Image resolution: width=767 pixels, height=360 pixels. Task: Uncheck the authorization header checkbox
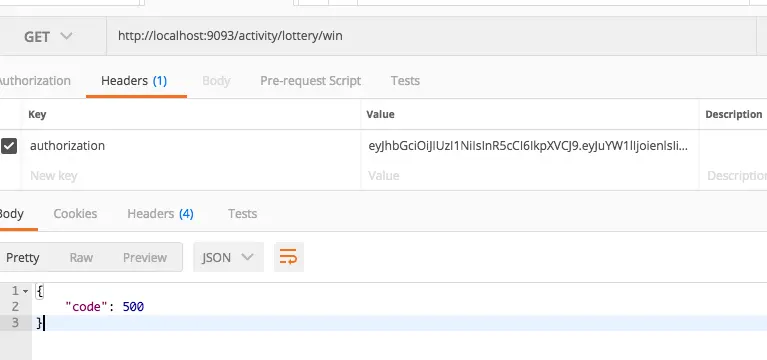point(9,146)
